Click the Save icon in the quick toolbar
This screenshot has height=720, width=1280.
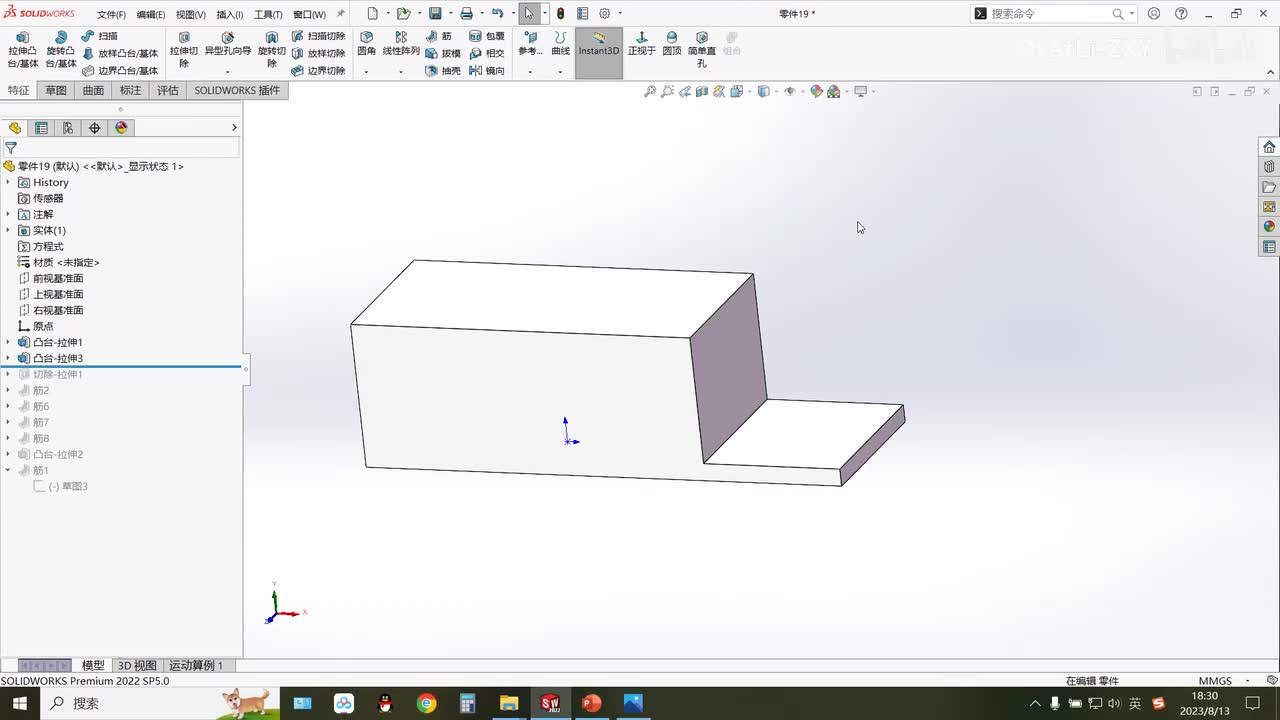point(435,14)
